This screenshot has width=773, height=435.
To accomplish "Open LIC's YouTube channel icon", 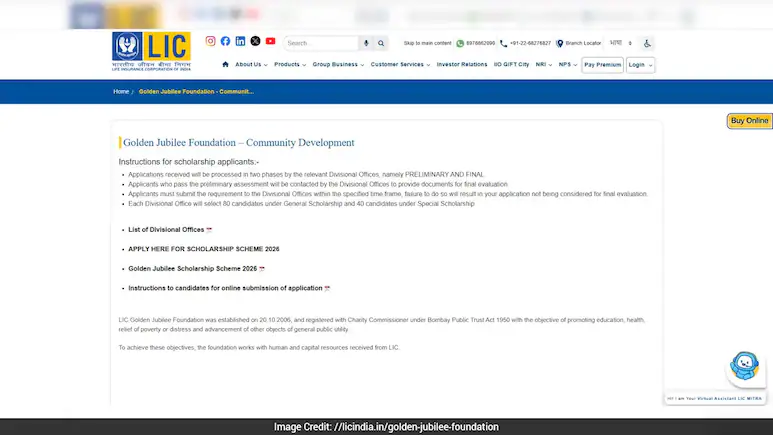I will click(270, 41).
